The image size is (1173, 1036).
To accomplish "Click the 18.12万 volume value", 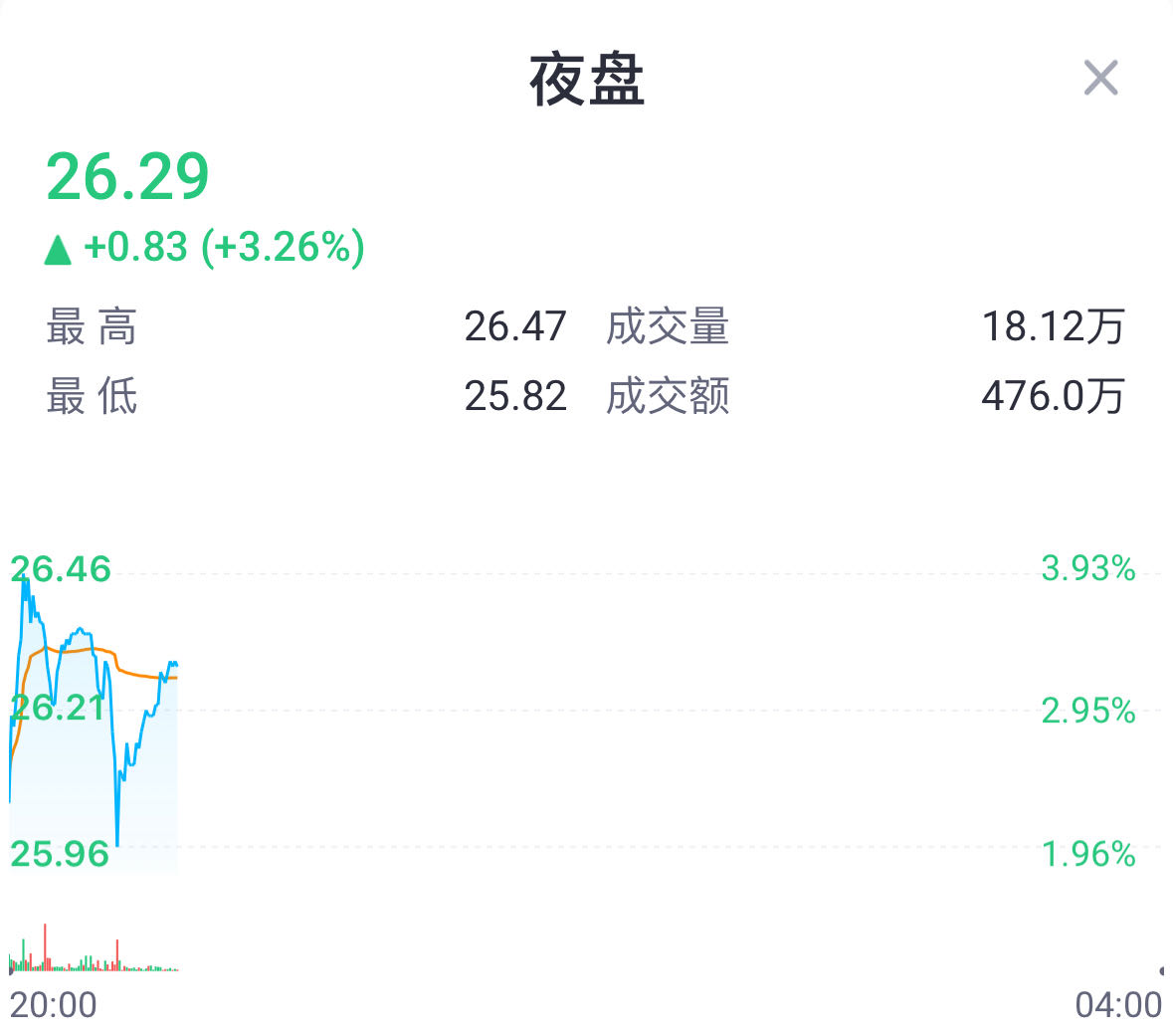I will (x=1053, y=326).
